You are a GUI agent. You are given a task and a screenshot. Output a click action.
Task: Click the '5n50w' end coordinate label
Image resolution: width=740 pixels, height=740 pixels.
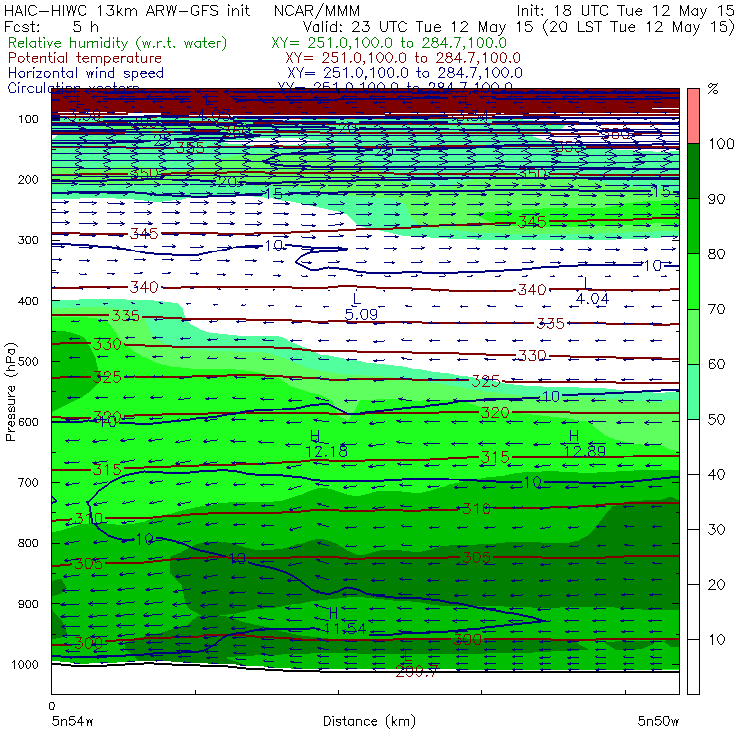[x=658, y=721]
